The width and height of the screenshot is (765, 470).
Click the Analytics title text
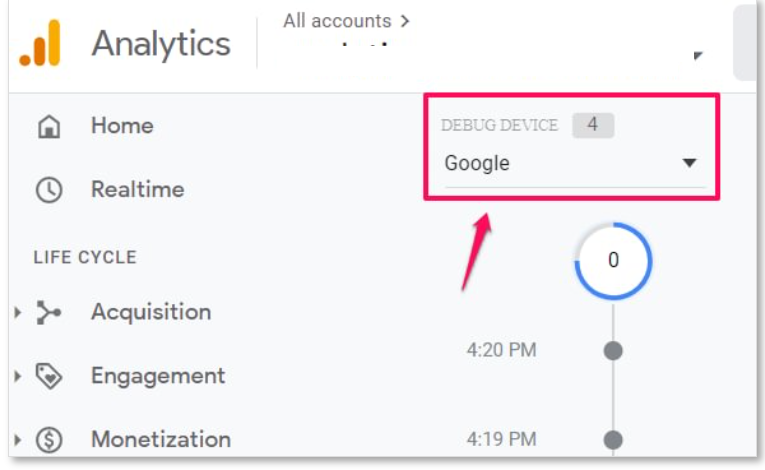(161, 44)
